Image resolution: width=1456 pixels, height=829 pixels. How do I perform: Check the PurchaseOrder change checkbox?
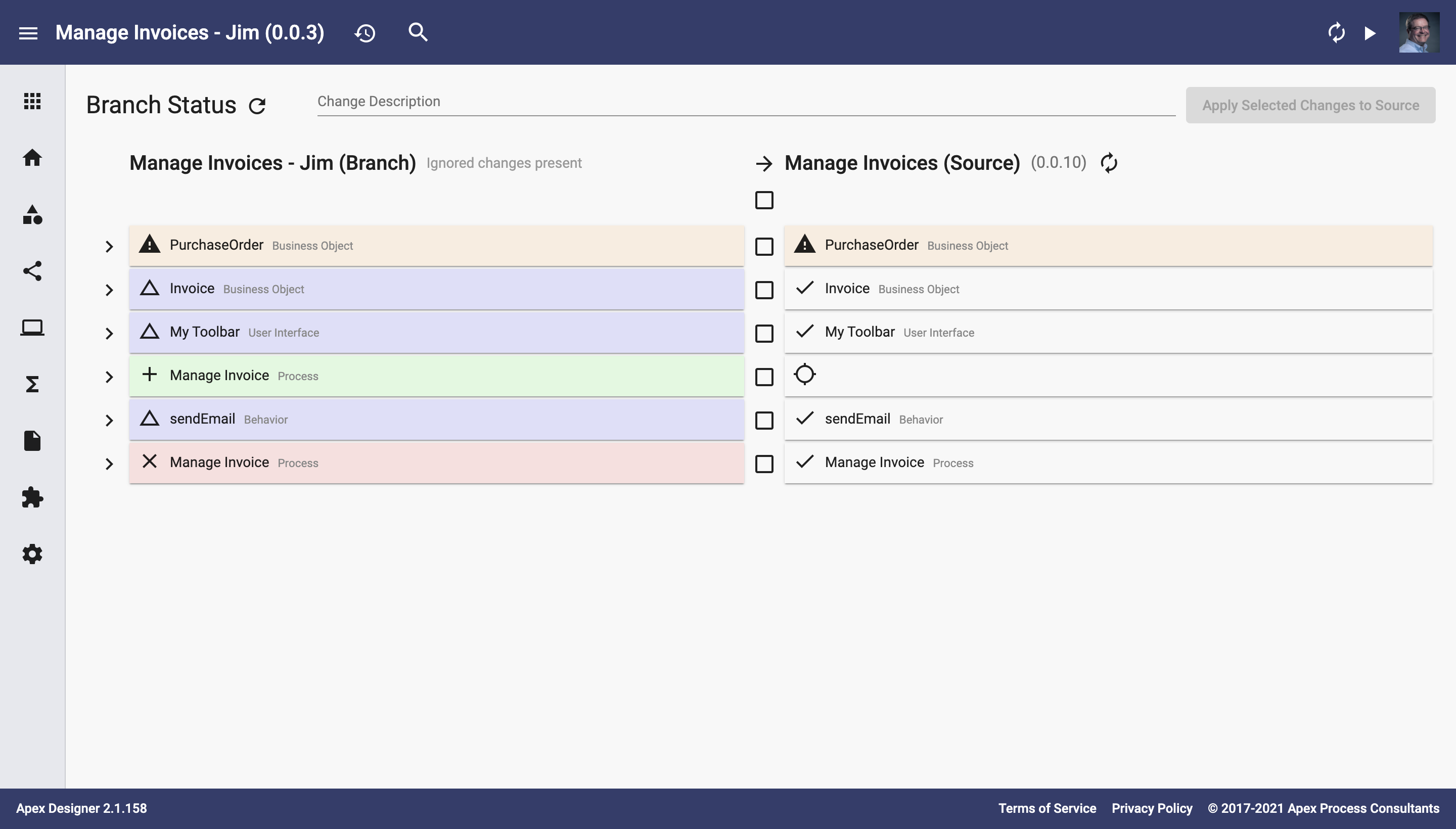click(764, 247)
